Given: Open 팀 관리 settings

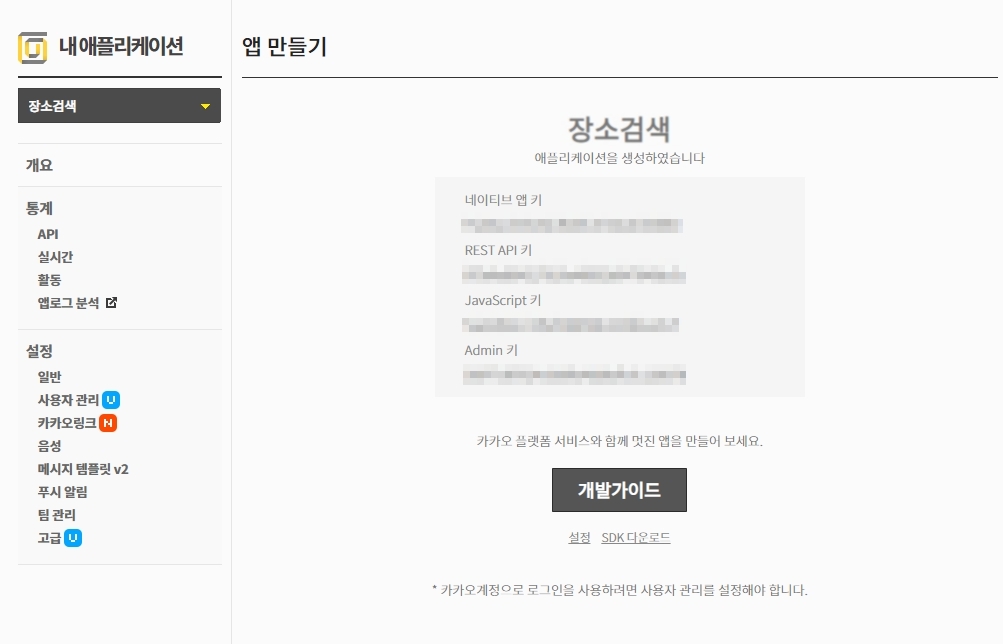Looking at the screenshot, I should pyautogui.click(x=56, y=515).
